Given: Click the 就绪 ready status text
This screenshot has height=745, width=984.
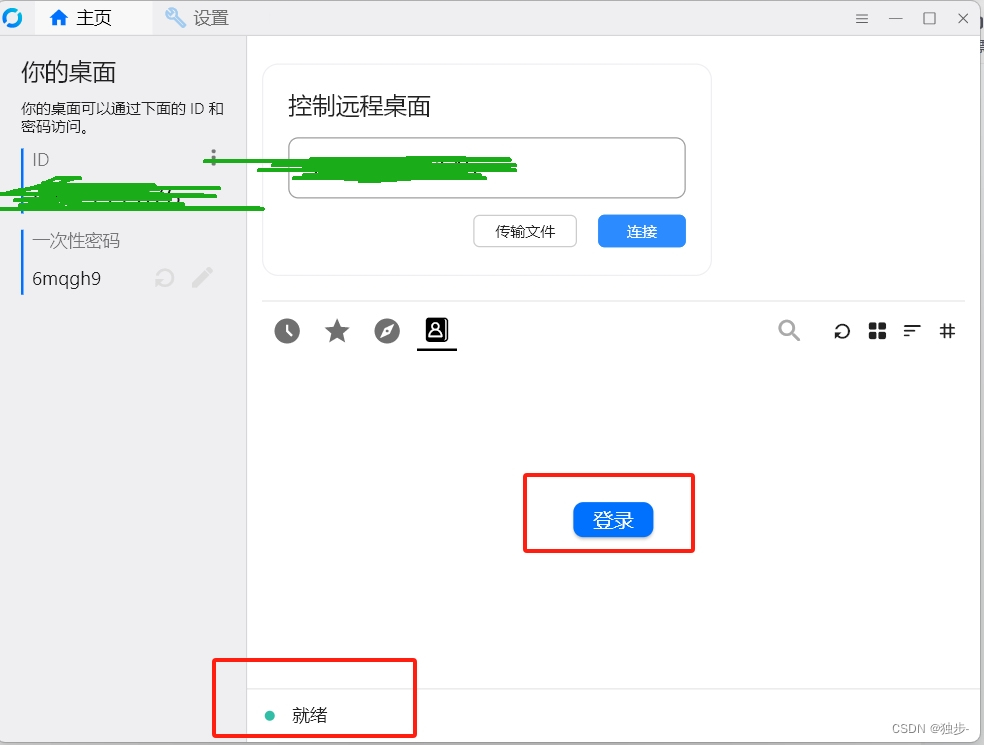Looking at the screenshot, I should point(309,715).
